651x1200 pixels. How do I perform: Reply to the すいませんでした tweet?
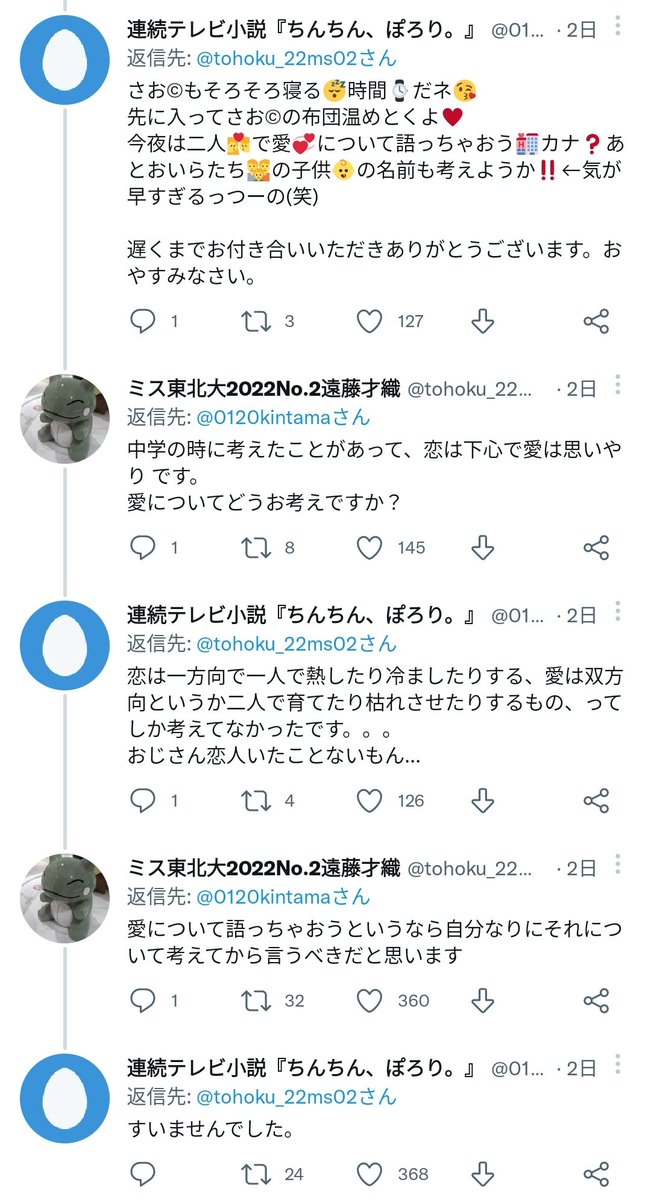point(145,1174)
